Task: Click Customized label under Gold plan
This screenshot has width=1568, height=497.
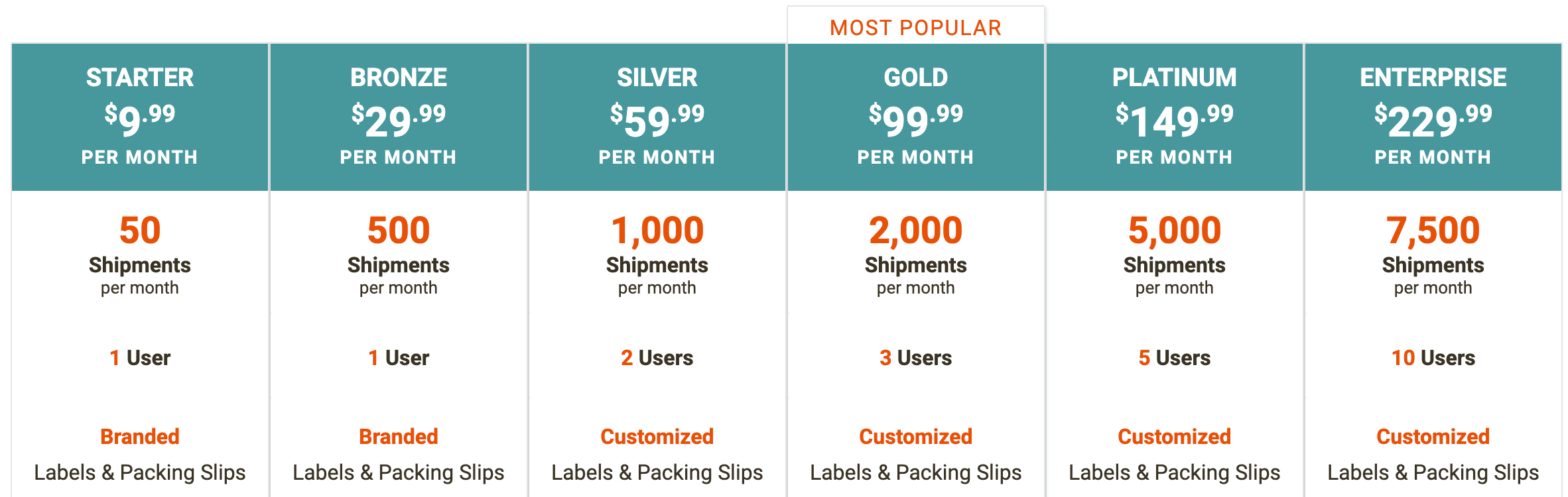Action: point(916,437)
